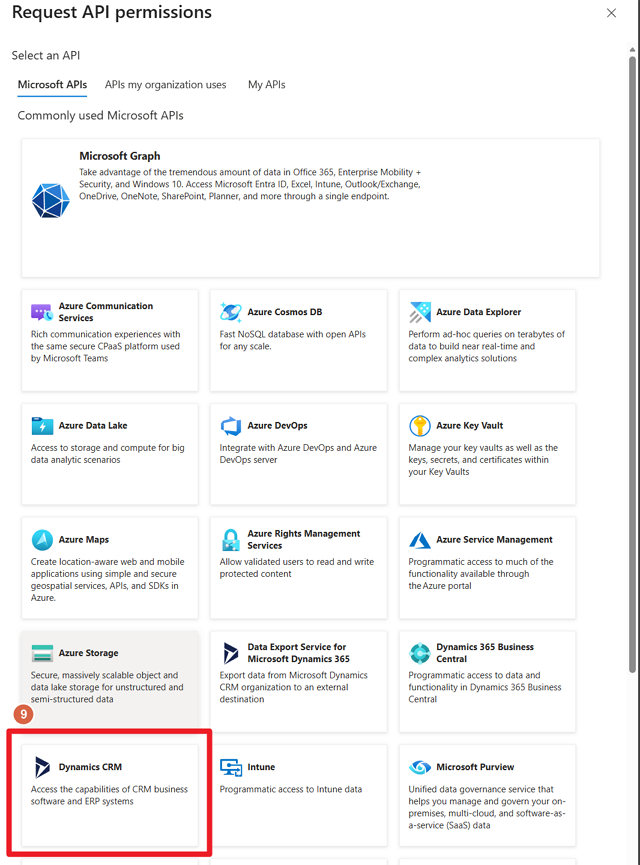Click the Azure Rights Management Services lock icon

(231, 540)
